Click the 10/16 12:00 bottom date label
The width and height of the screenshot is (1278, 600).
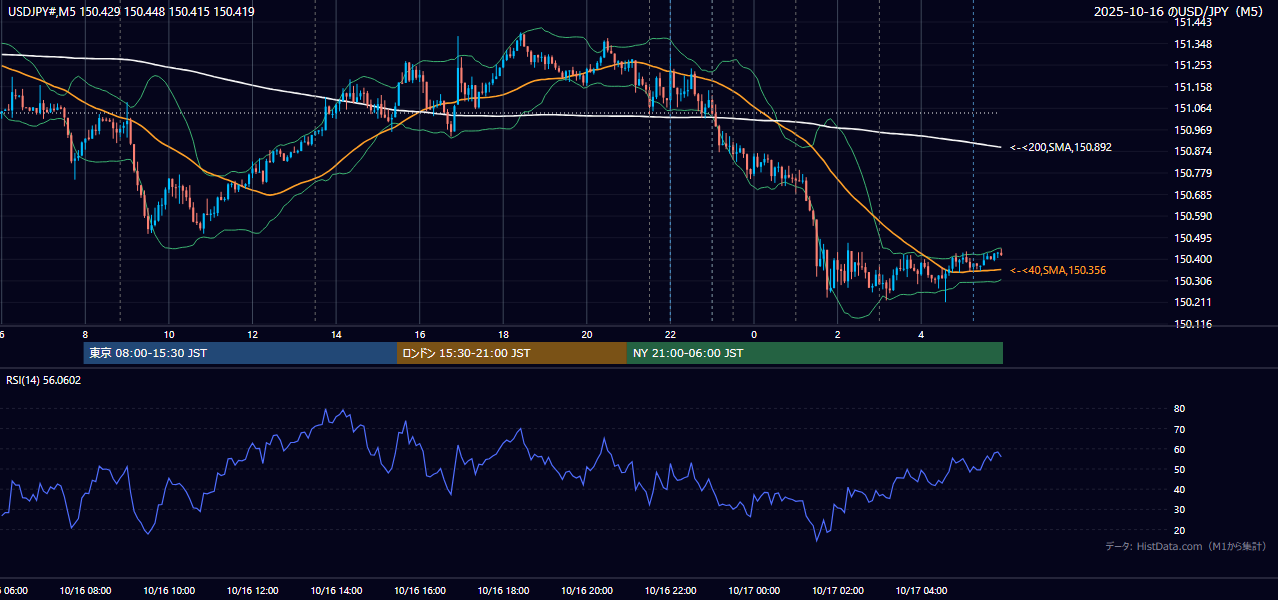253,591
